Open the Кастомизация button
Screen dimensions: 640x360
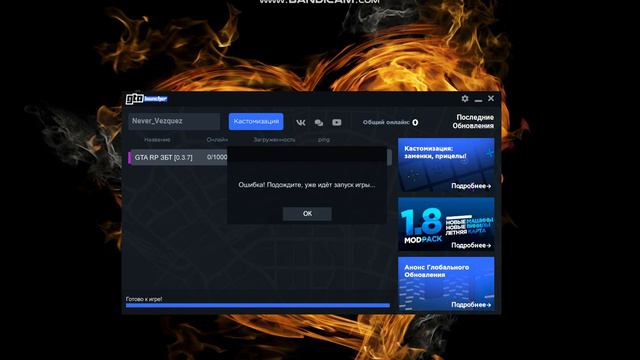click(256, 122)
